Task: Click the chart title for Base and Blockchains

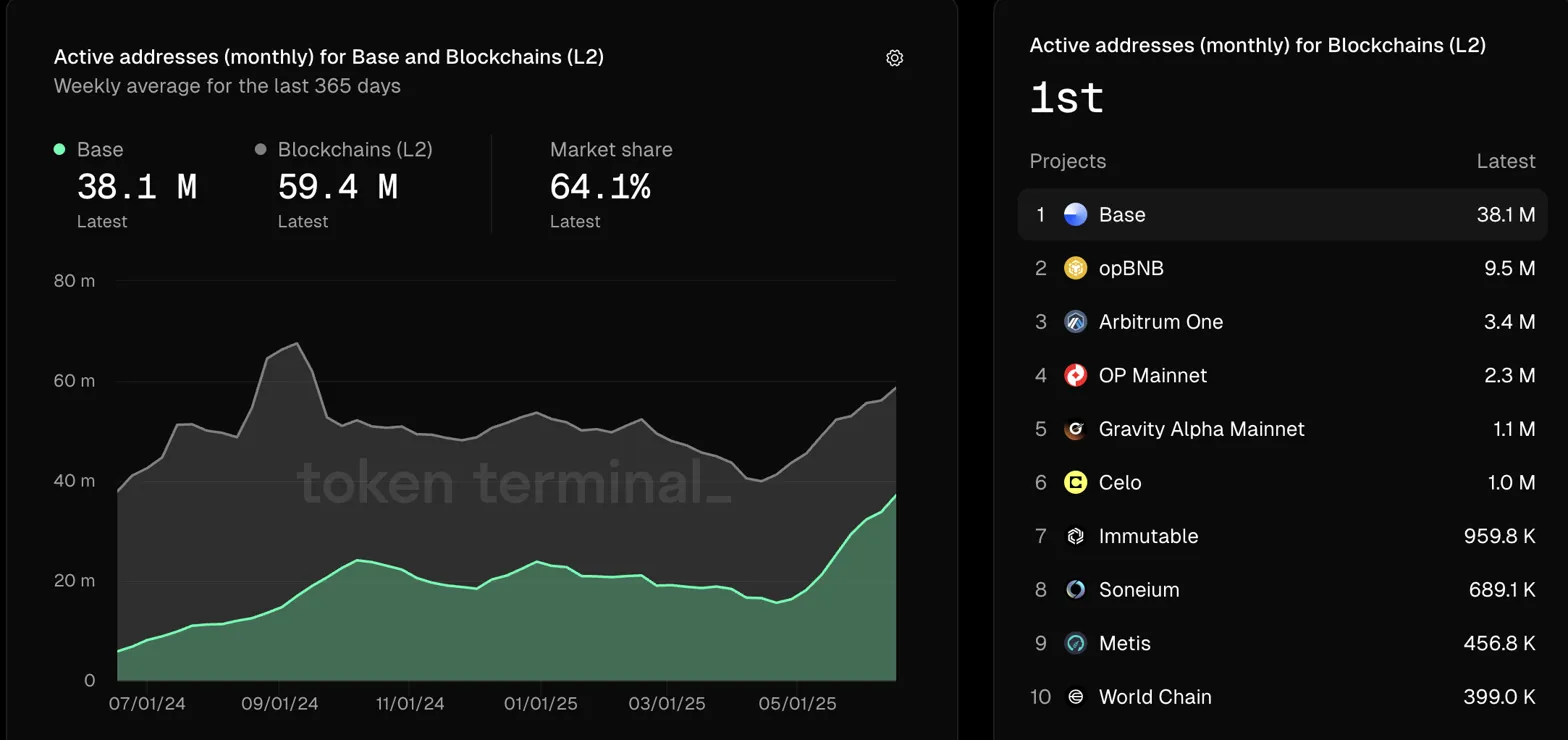Action: 329,57
